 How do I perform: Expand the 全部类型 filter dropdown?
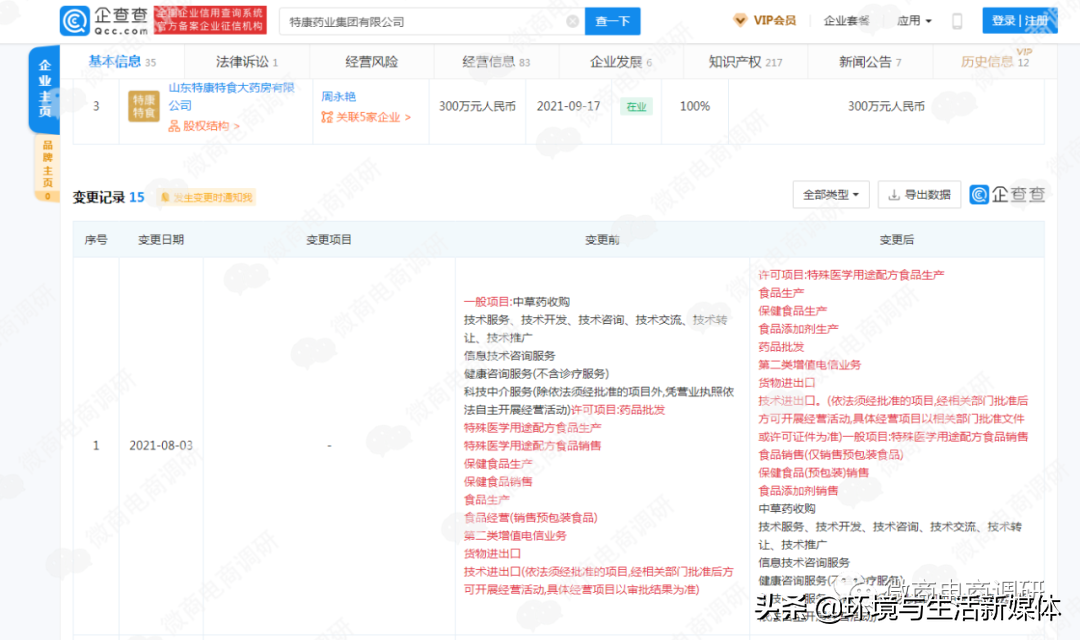pyautogui.click(x=831, y=194)
